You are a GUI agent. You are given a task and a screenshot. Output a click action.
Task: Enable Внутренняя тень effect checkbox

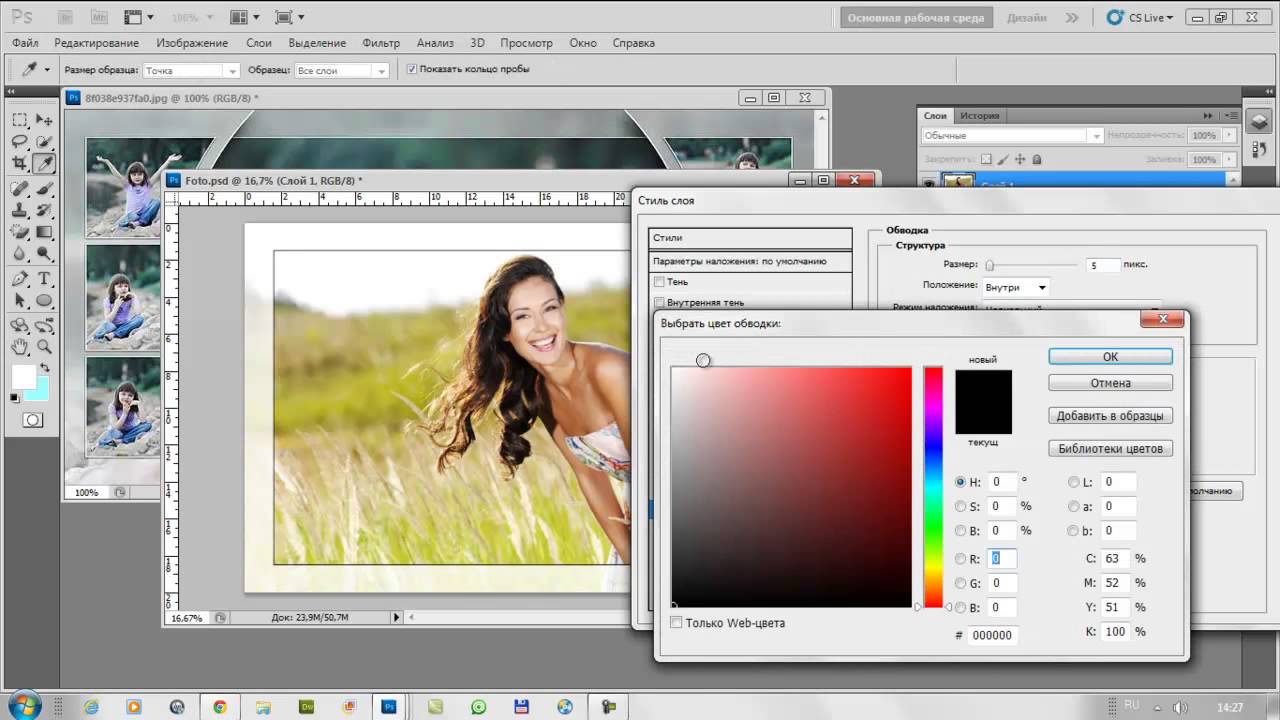(659, 302)
